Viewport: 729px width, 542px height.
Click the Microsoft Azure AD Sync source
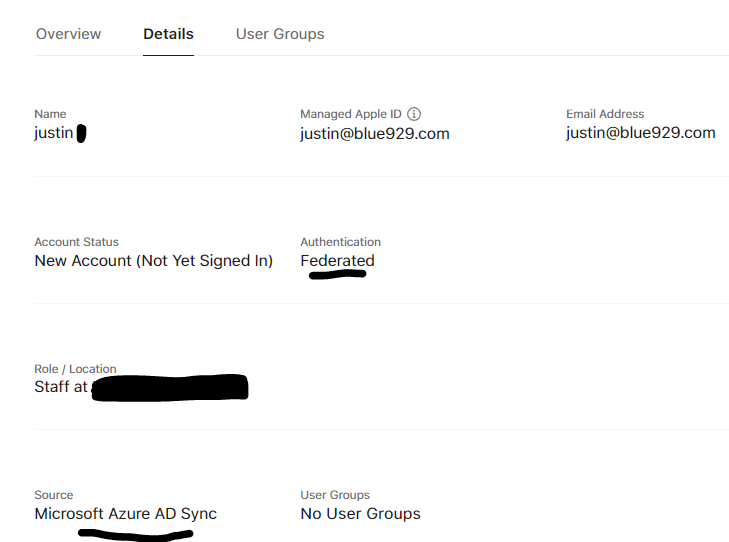(x=125, y=514)
